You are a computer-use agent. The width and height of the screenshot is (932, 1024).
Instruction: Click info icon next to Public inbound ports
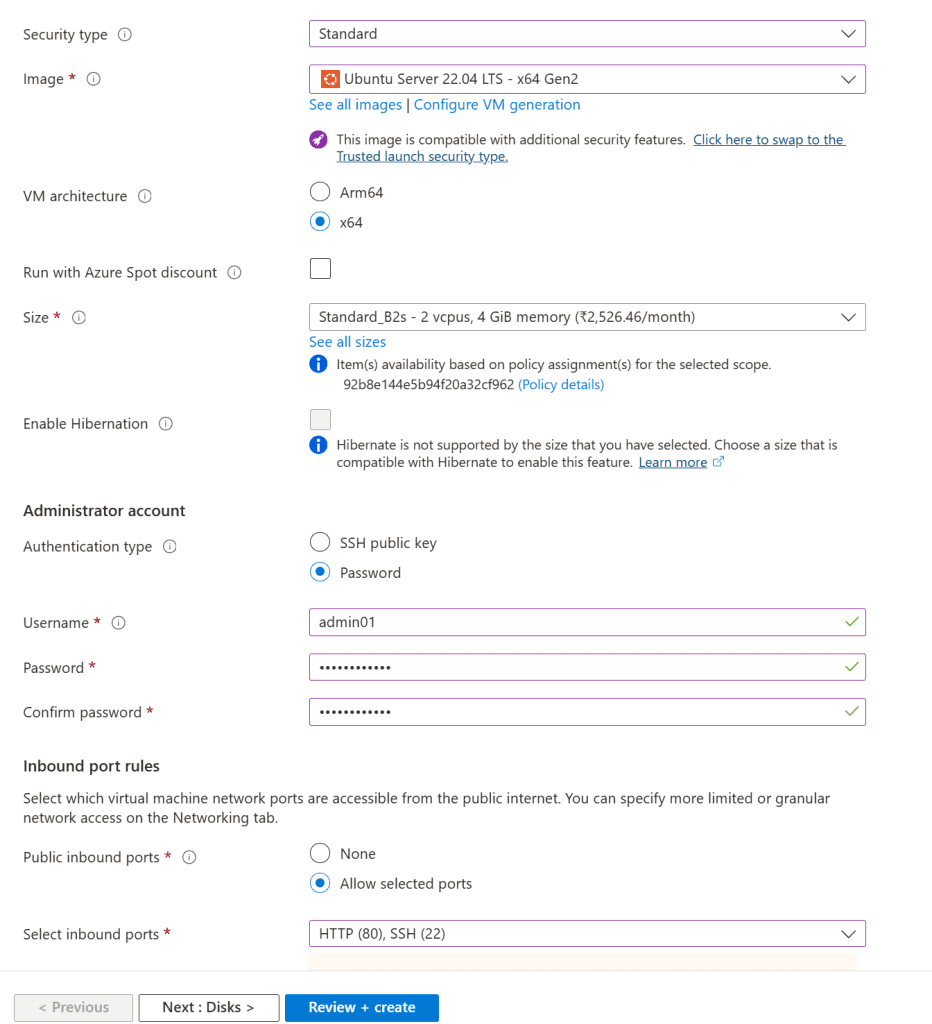[x=190, y=857]
